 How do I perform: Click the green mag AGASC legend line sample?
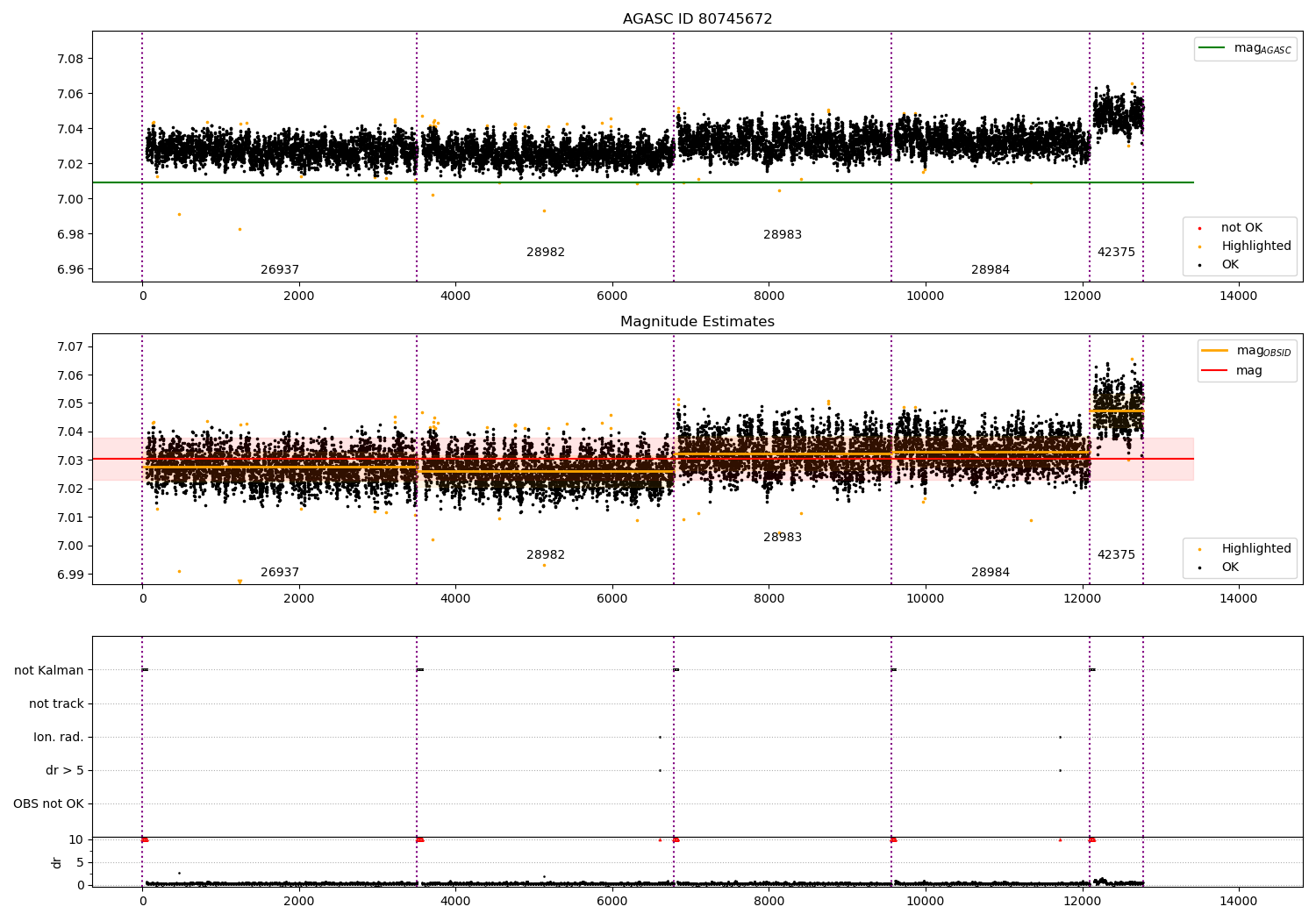(1213, 48)
